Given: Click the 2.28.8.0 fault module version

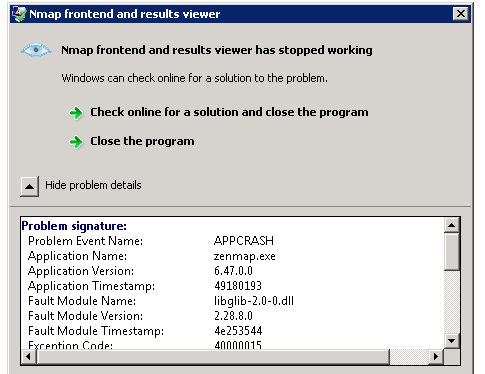Looking at the screenshot, I should (x=233, y=316).
